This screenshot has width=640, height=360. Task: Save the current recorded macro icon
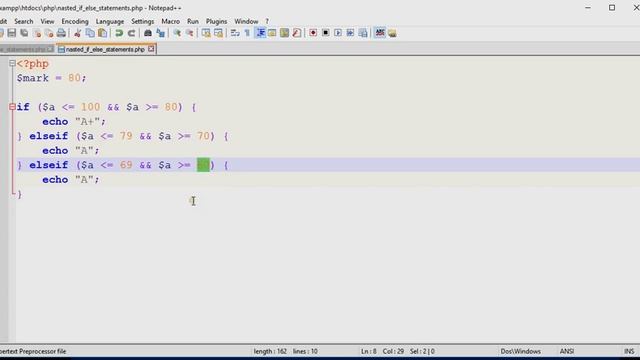[x=363, y=33]
